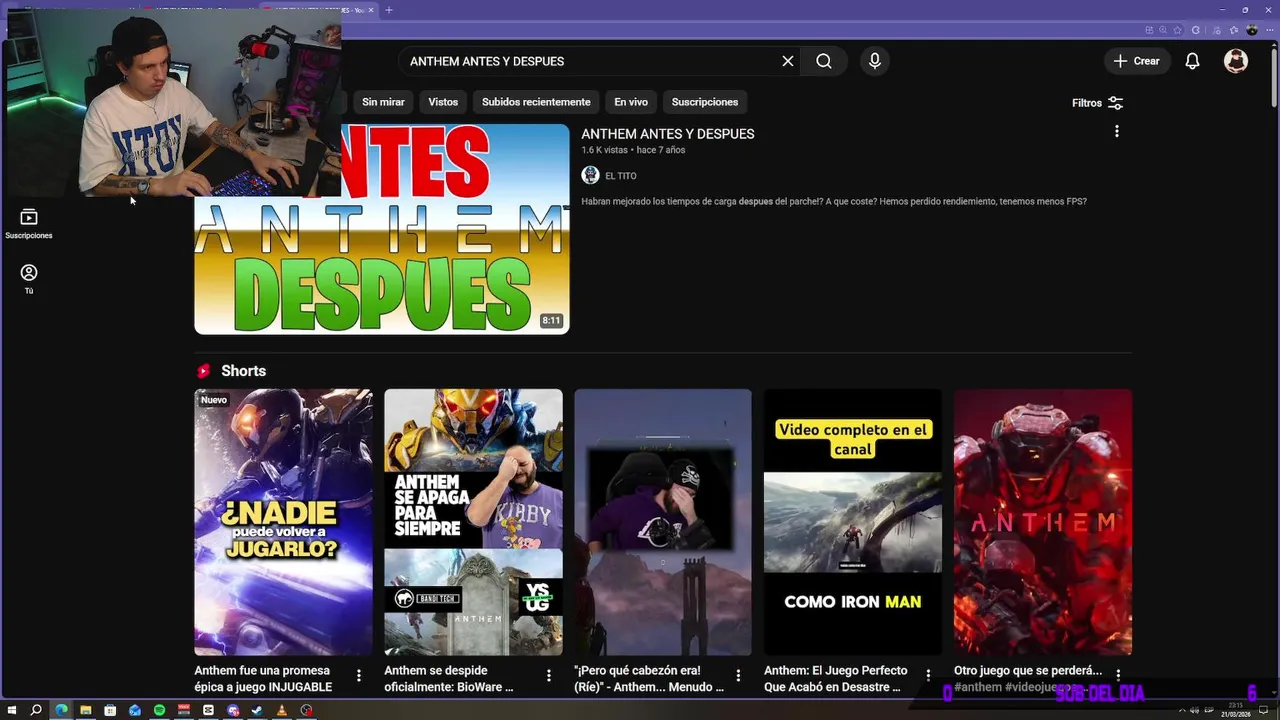Open File Explorer from taskbar

click(85, 710)
